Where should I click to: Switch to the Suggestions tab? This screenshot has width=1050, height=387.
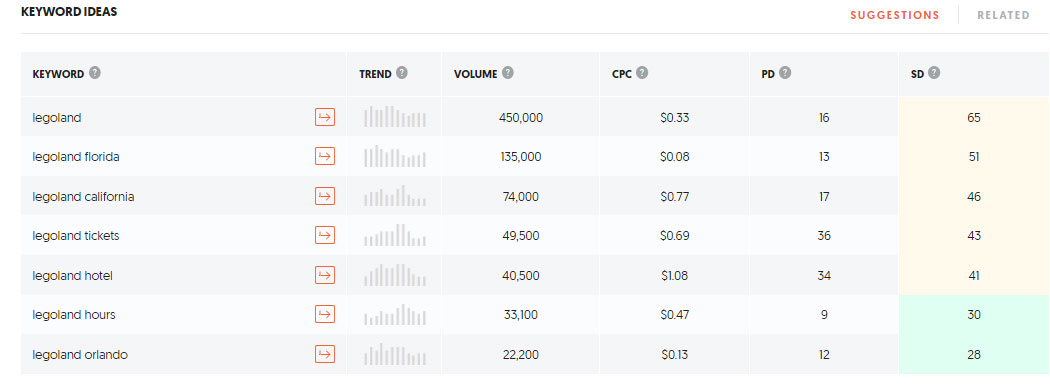pyautogui.click(x=895, y=15)
